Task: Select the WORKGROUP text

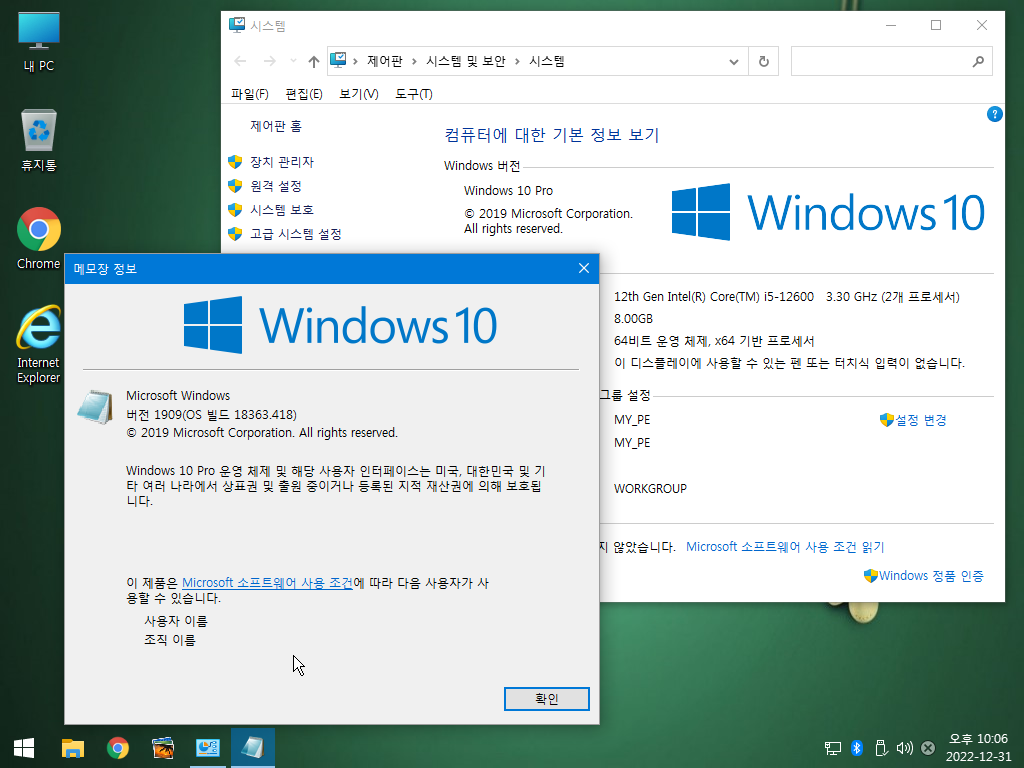Action: pos(650,488)
